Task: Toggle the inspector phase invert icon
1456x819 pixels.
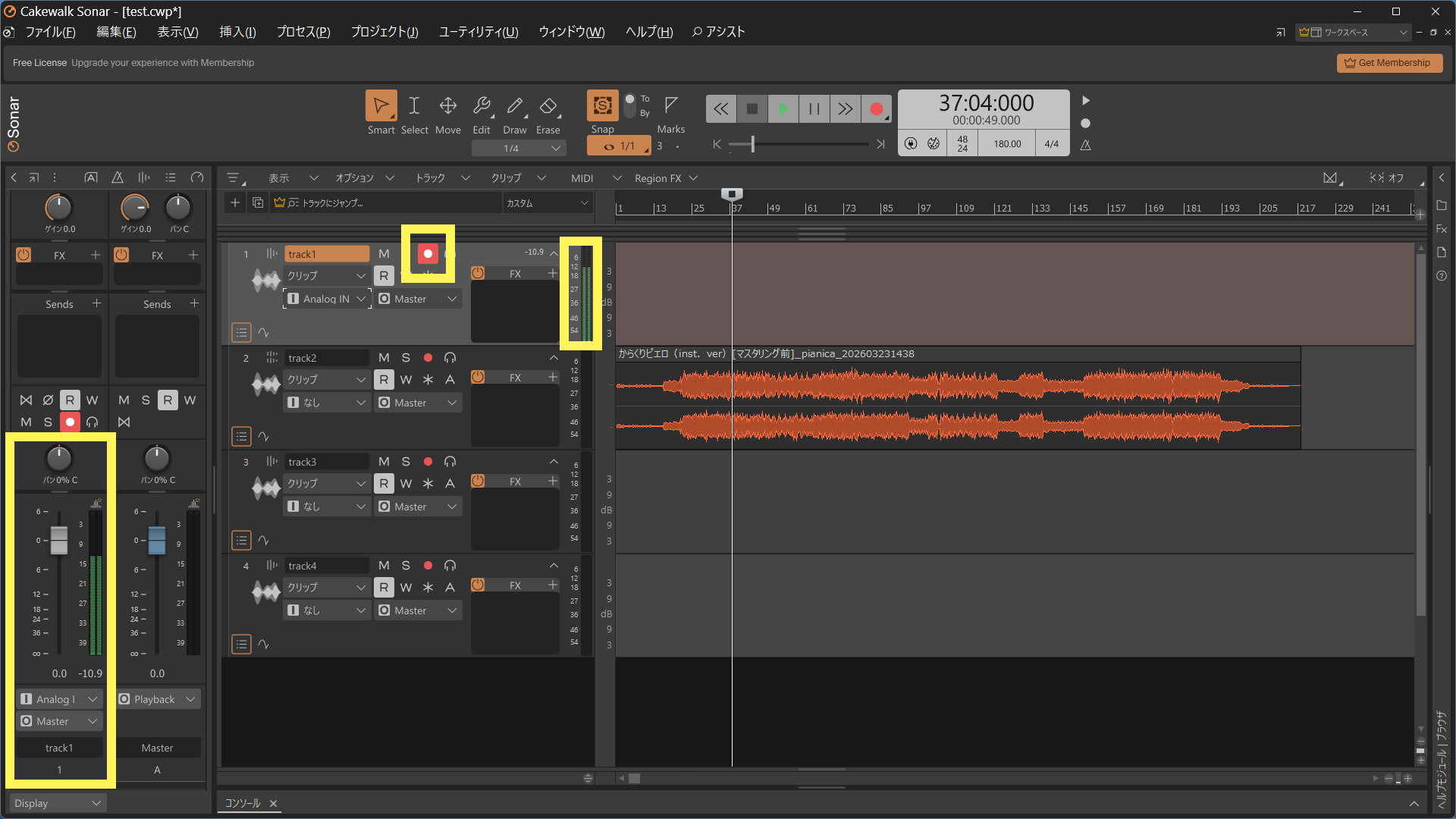Action: coord(48,400)
